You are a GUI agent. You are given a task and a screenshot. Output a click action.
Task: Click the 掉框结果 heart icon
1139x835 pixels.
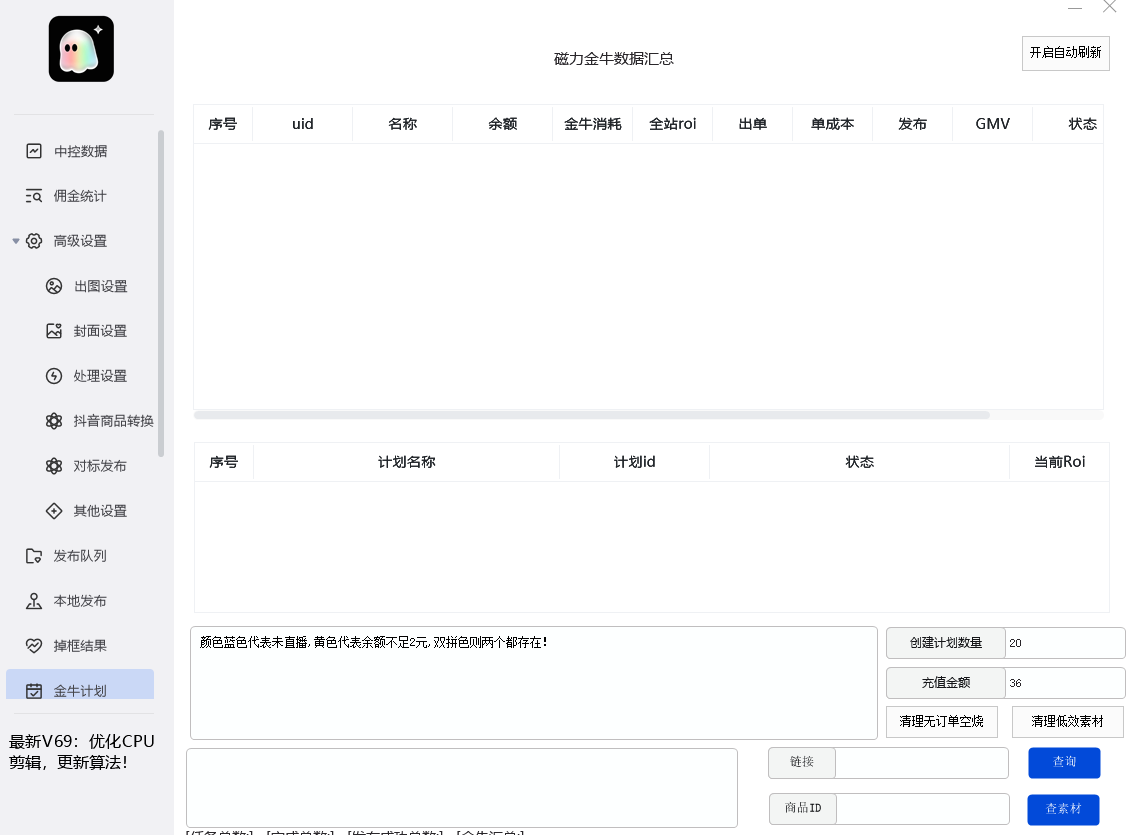34,645
